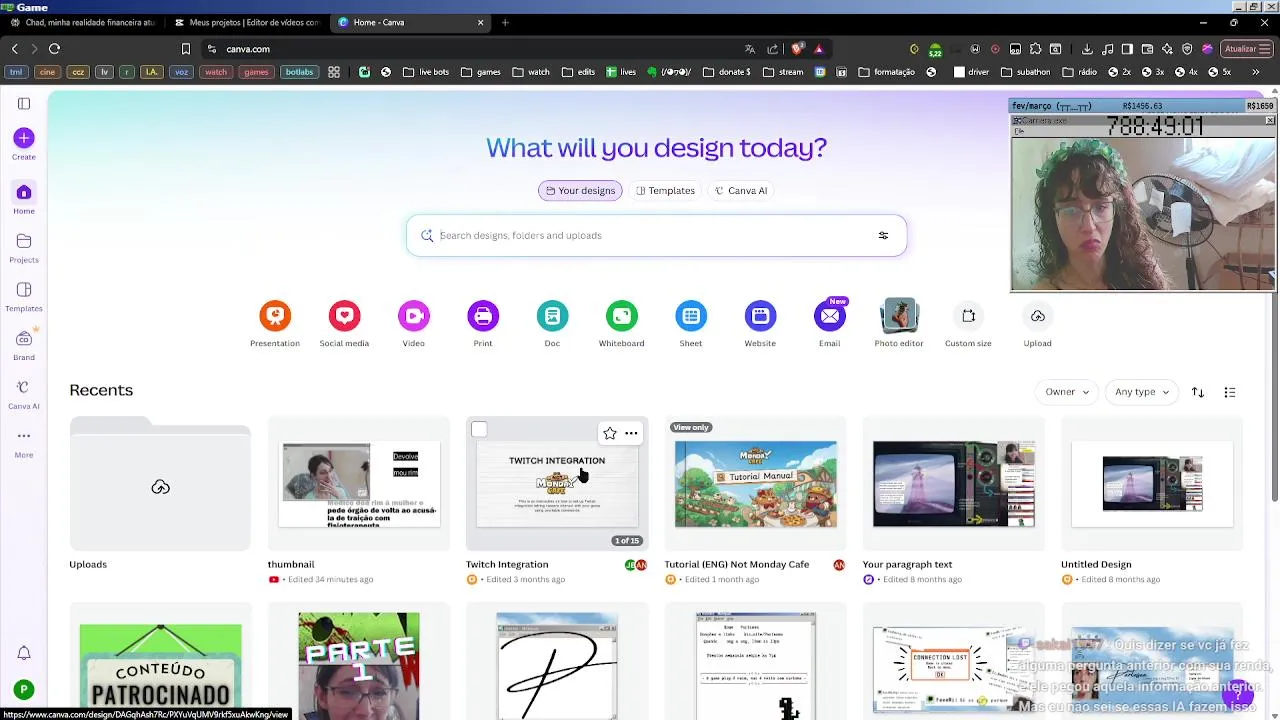The height and width of the screenshot is (720, 1280).
Task: Open the edits bookmark folder
Action: click(578, 72)
